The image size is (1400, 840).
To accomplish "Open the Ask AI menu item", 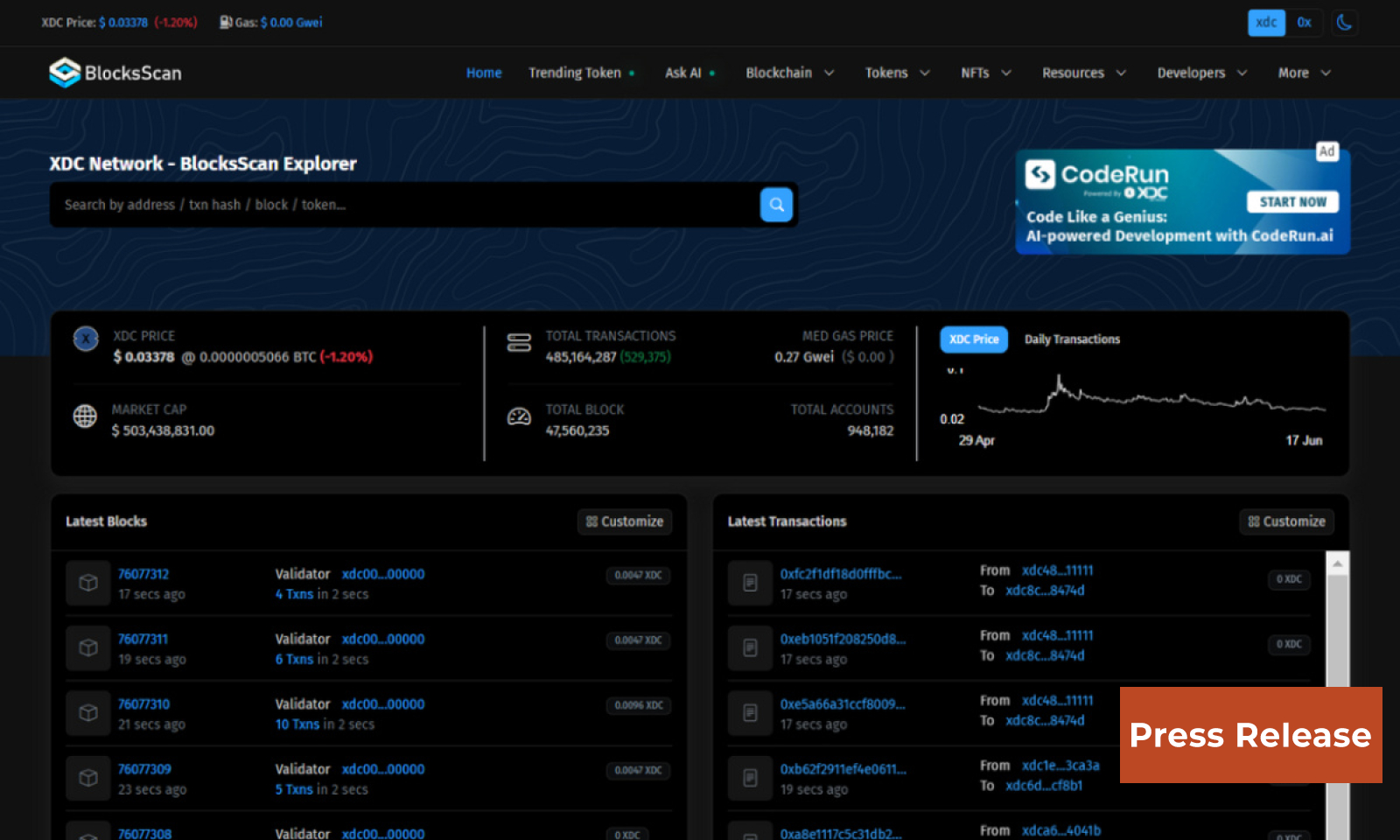I will pos(682,73).
